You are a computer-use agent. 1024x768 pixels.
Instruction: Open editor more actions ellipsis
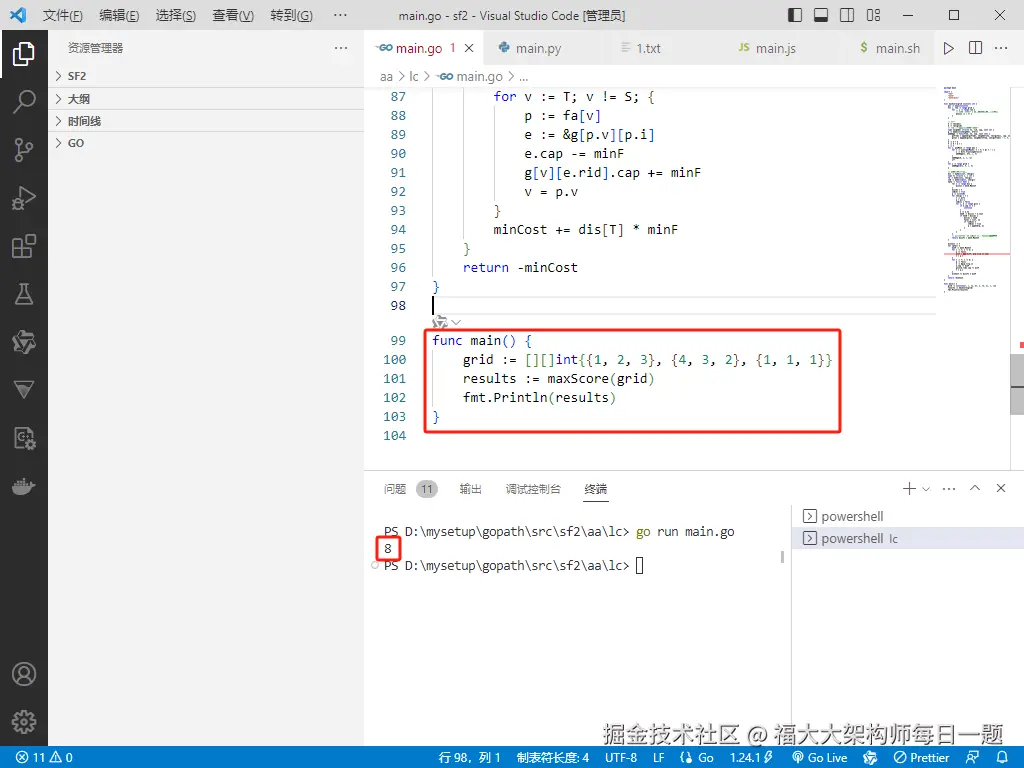tap(1000, 48)
